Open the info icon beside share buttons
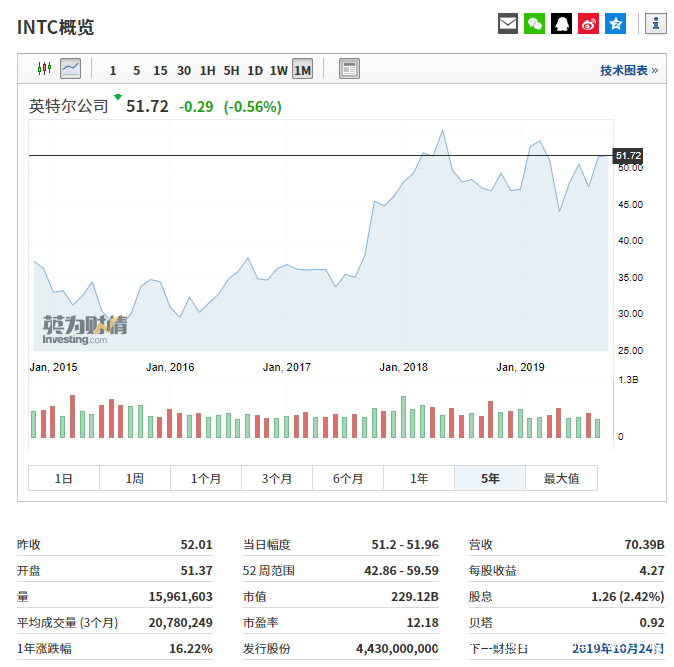 (x=656, y=24)
